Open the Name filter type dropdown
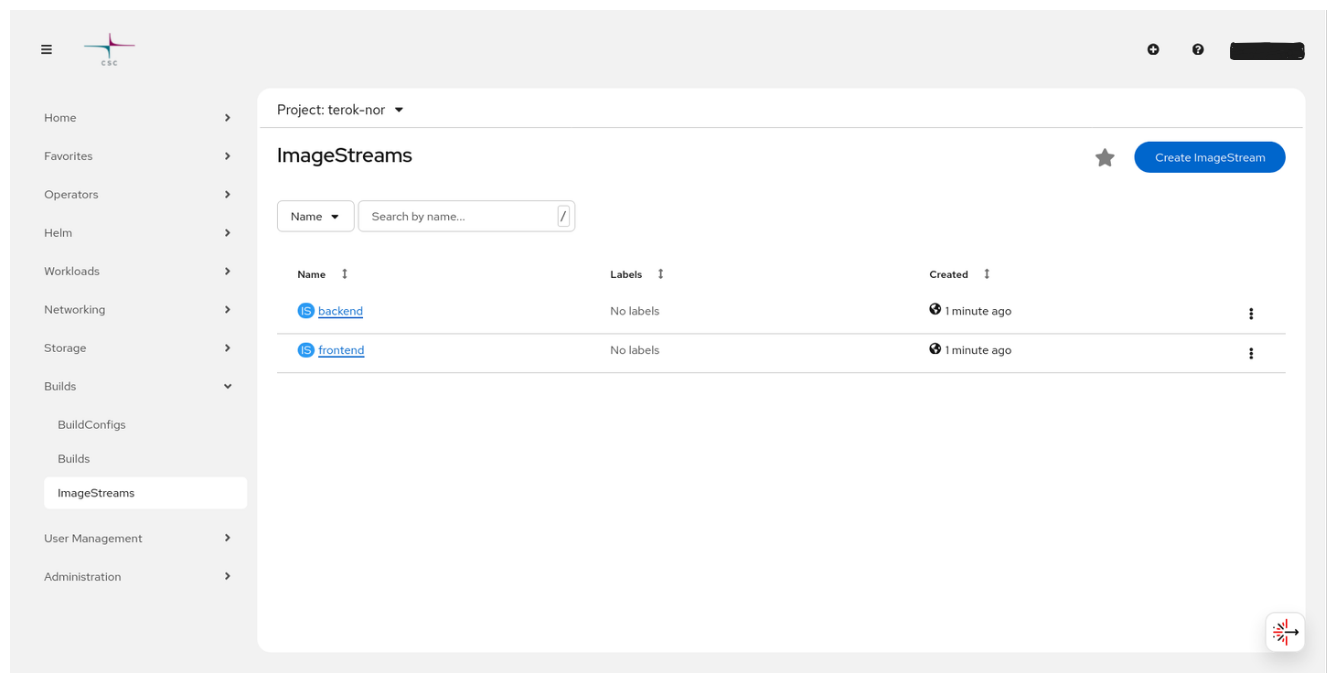Viewport: 1336px width, 683px height. pos(315,217)
